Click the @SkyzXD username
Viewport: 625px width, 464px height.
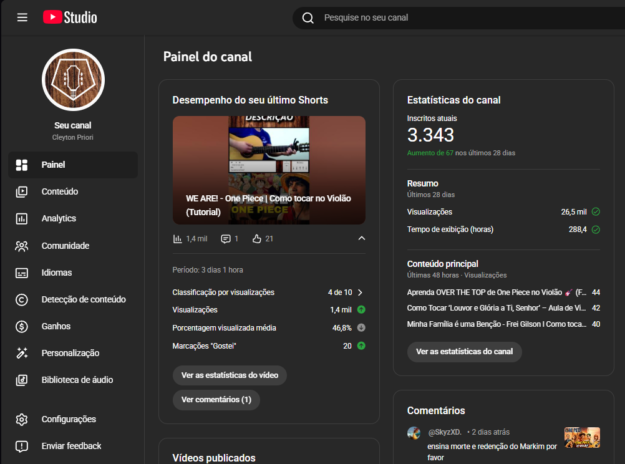[444, 433]
